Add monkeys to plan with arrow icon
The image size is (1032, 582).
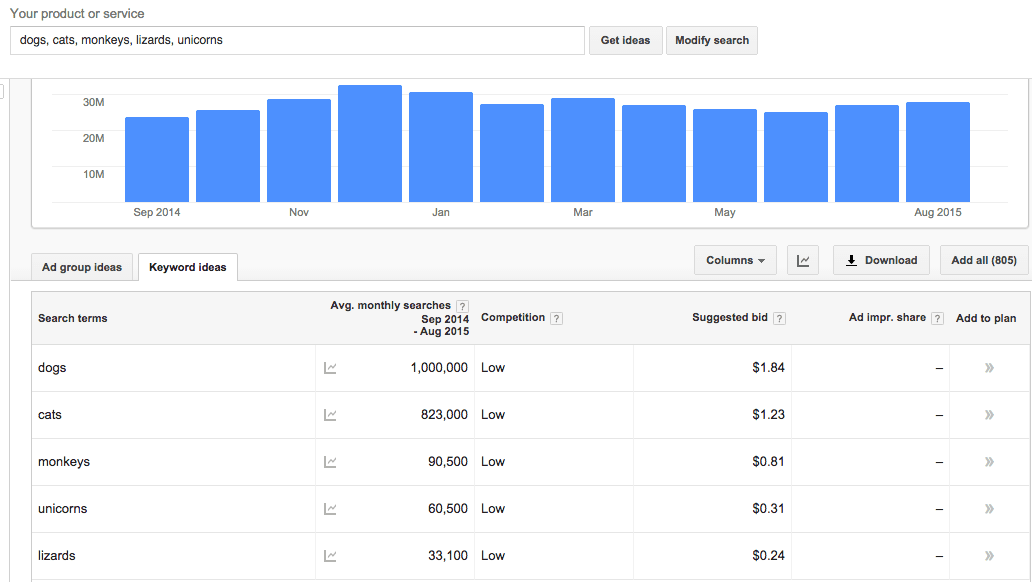[x=989, y=462]
